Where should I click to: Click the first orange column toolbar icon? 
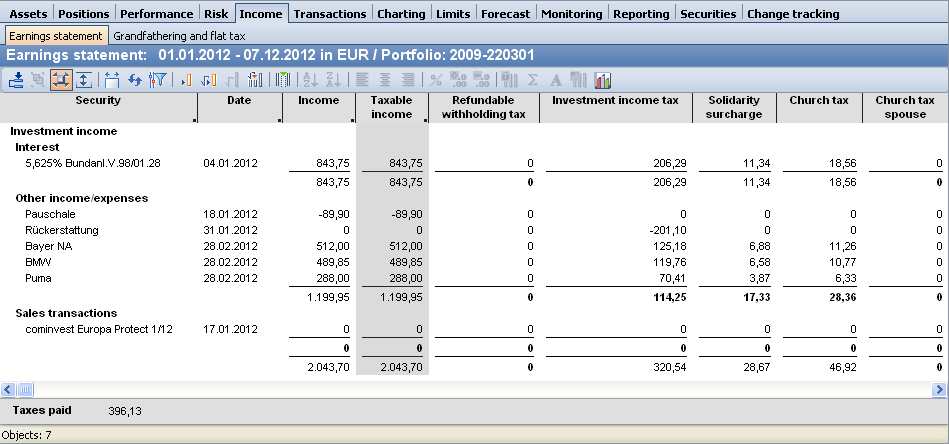click(x=186, y=80)
